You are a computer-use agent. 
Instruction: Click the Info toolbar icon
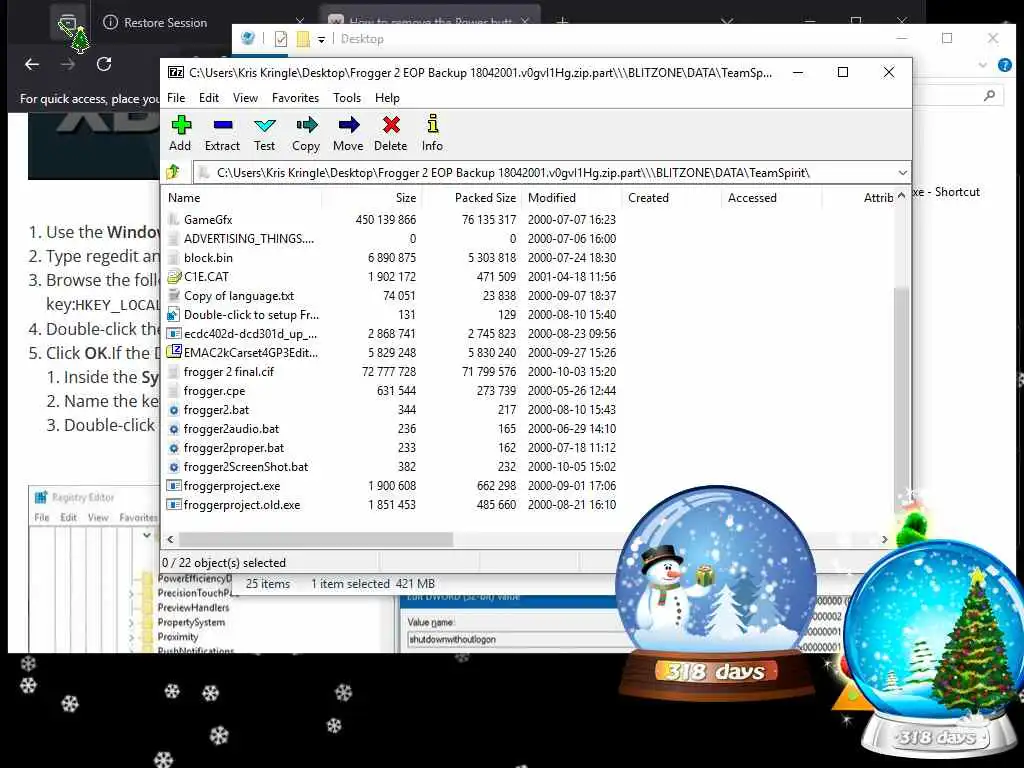tap(432, 124)
